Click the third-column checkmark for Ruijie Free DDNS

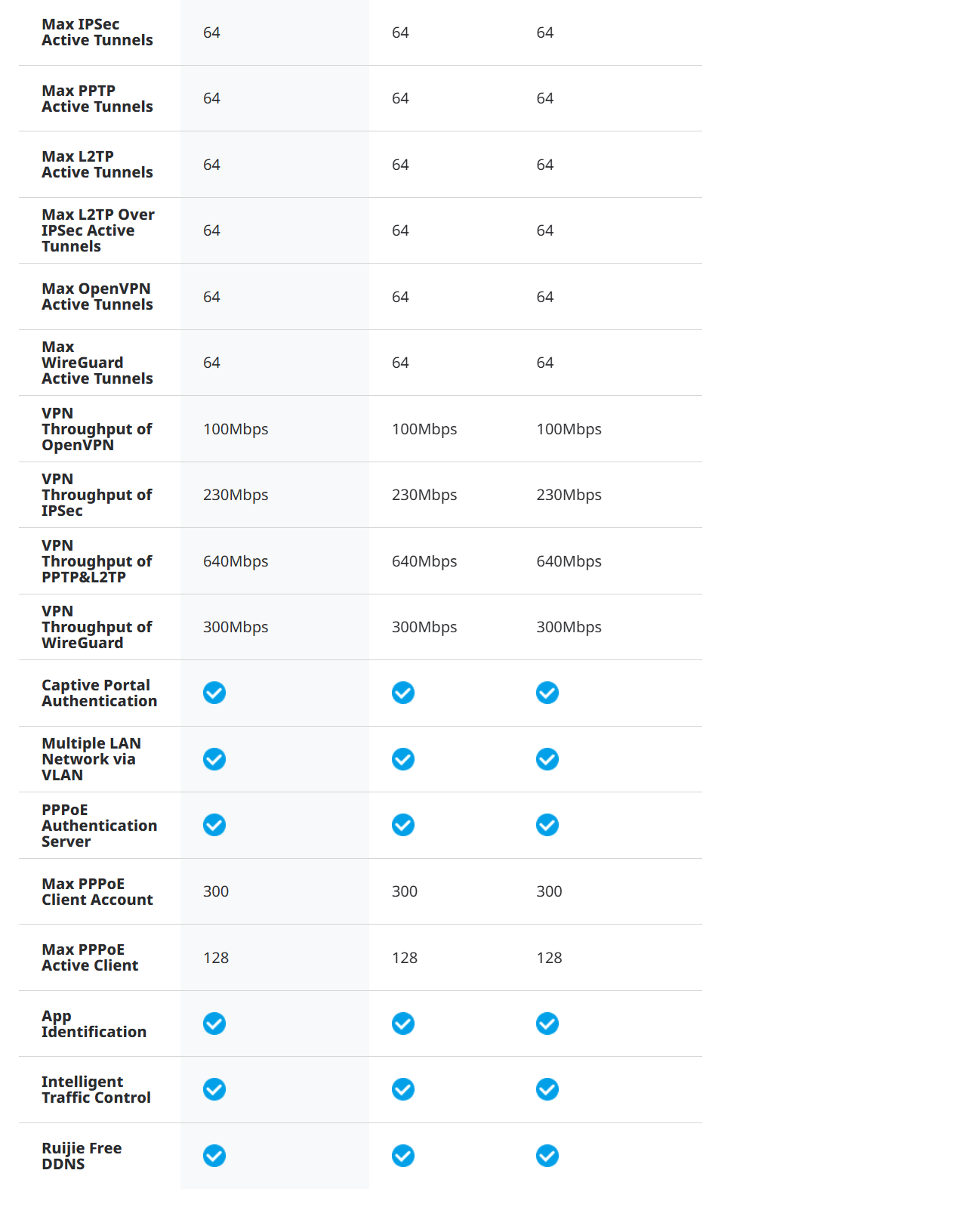click(547, 1156)
